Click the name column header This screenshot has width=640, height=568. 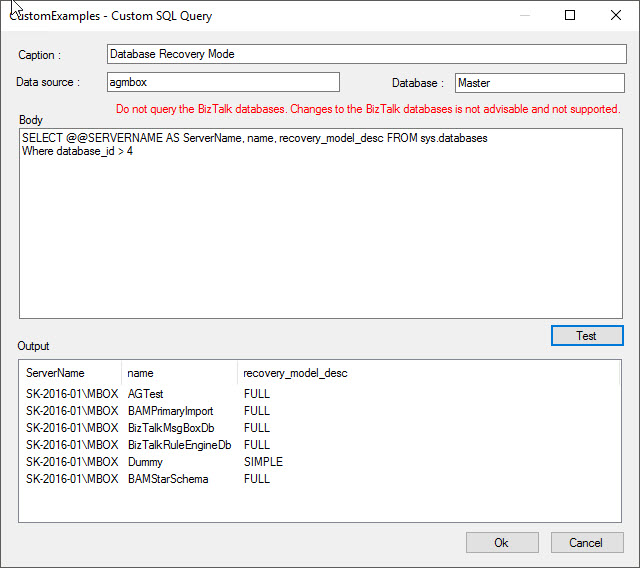141,373
